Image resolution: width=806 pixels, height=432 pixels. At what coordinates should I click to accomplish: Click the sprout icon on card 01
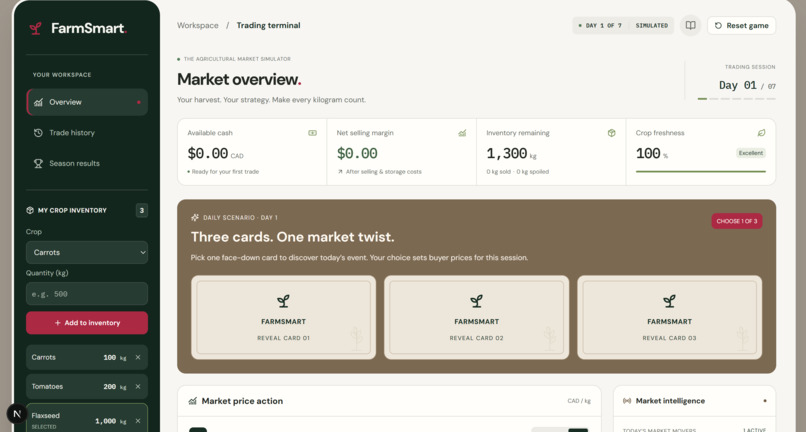(x=283, y=301)
